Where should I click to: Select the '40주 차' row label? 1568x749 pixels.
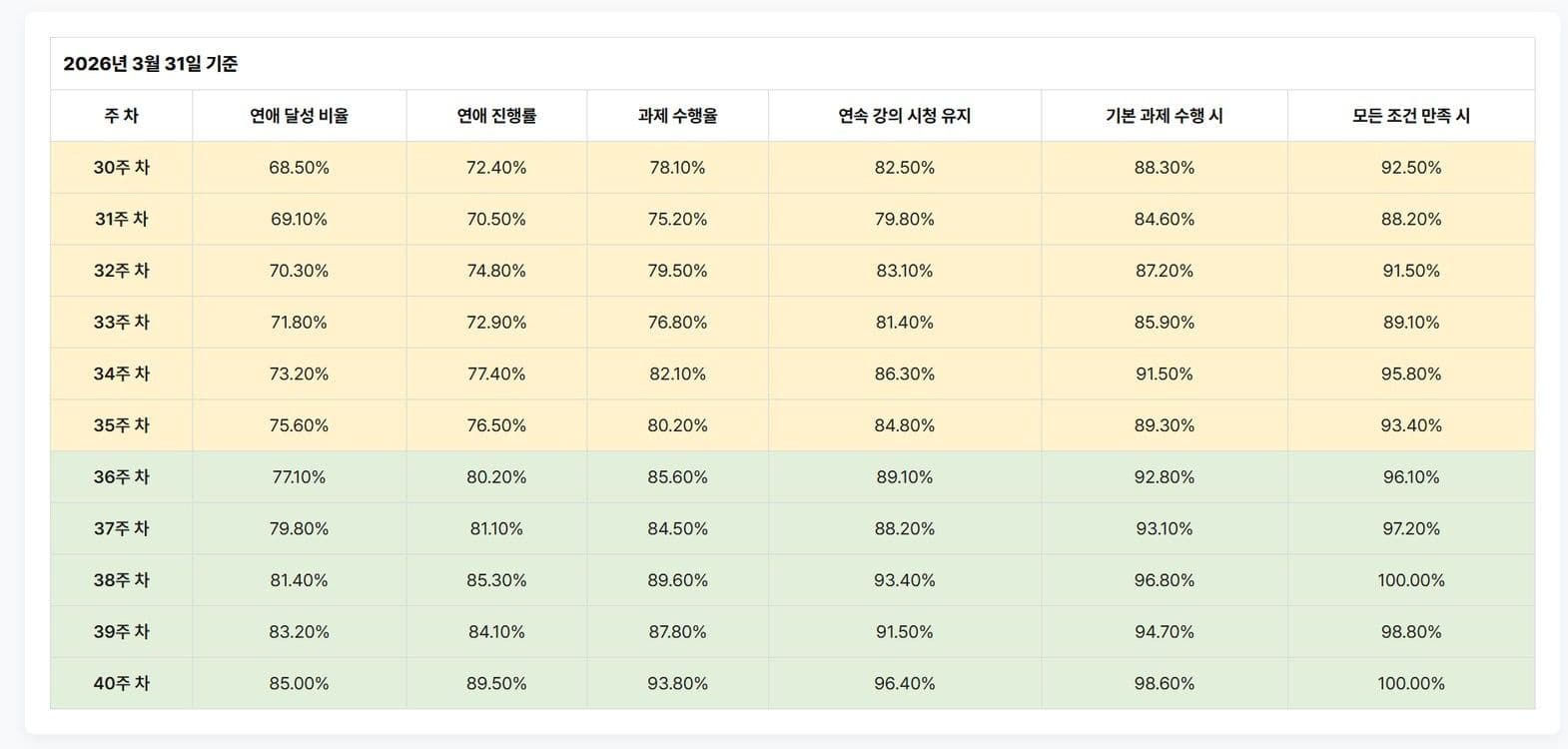[121, 683]
